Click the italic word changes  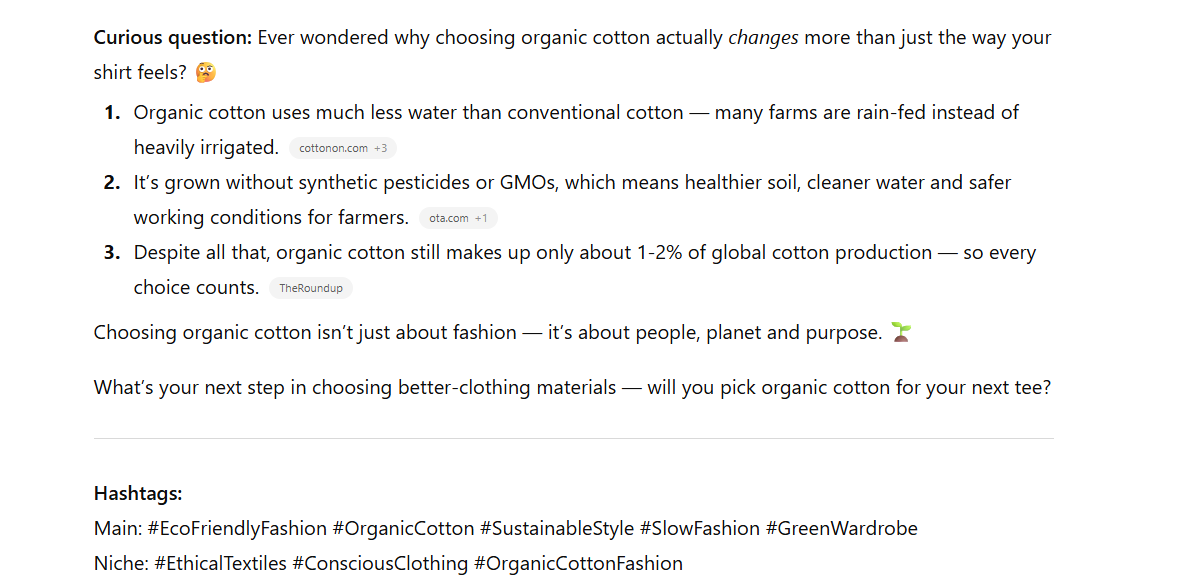click(763, 38)
